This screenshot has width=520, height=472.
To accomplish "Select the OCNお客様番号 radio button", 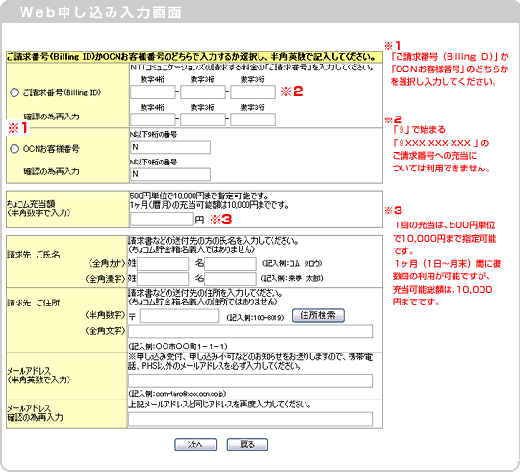I will [x=14, y=149].
